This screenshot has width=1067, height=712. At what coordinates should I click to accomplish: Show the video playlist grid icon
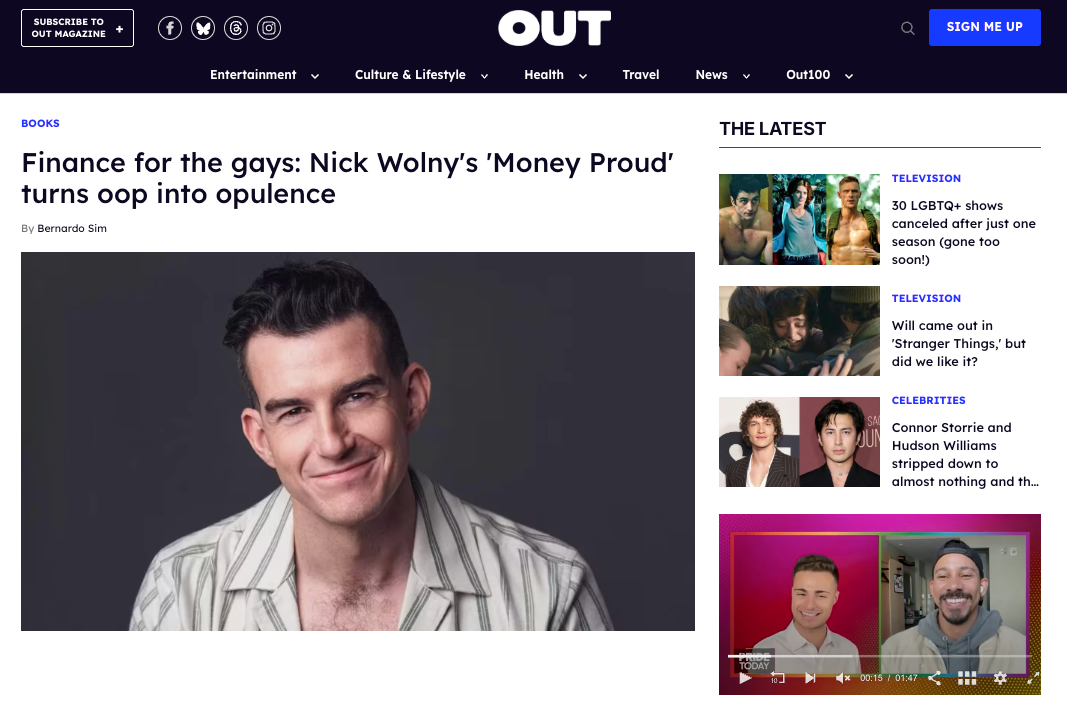(967, 678)
